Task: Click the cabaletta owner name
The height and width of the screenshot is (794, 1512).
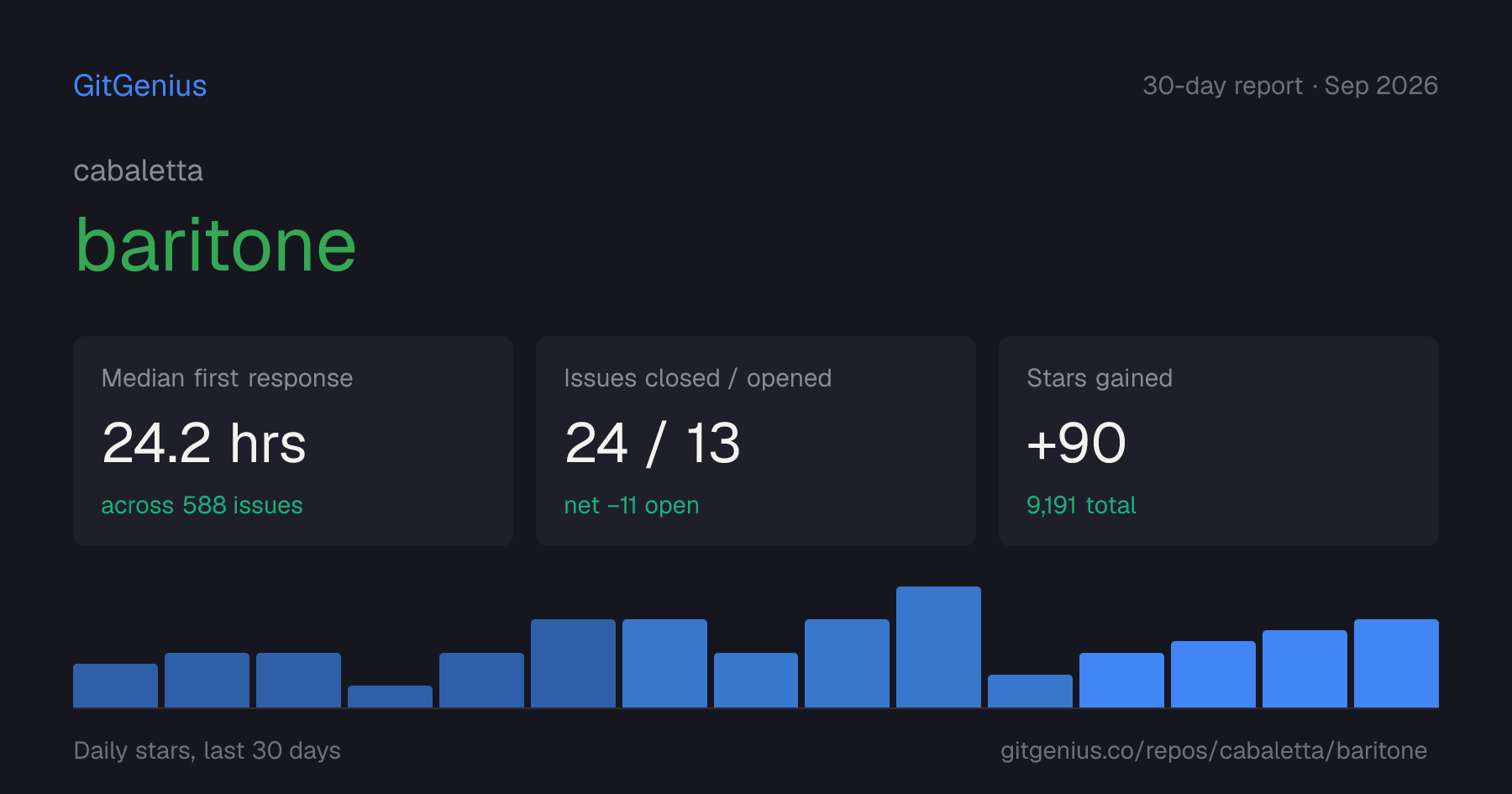Action: click(138, 171)
